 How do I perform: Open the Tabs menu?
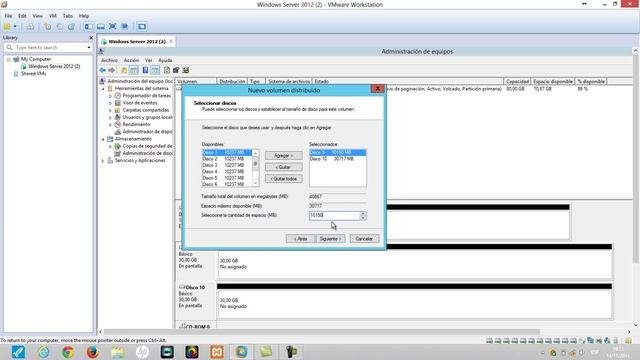click(68, 16)
